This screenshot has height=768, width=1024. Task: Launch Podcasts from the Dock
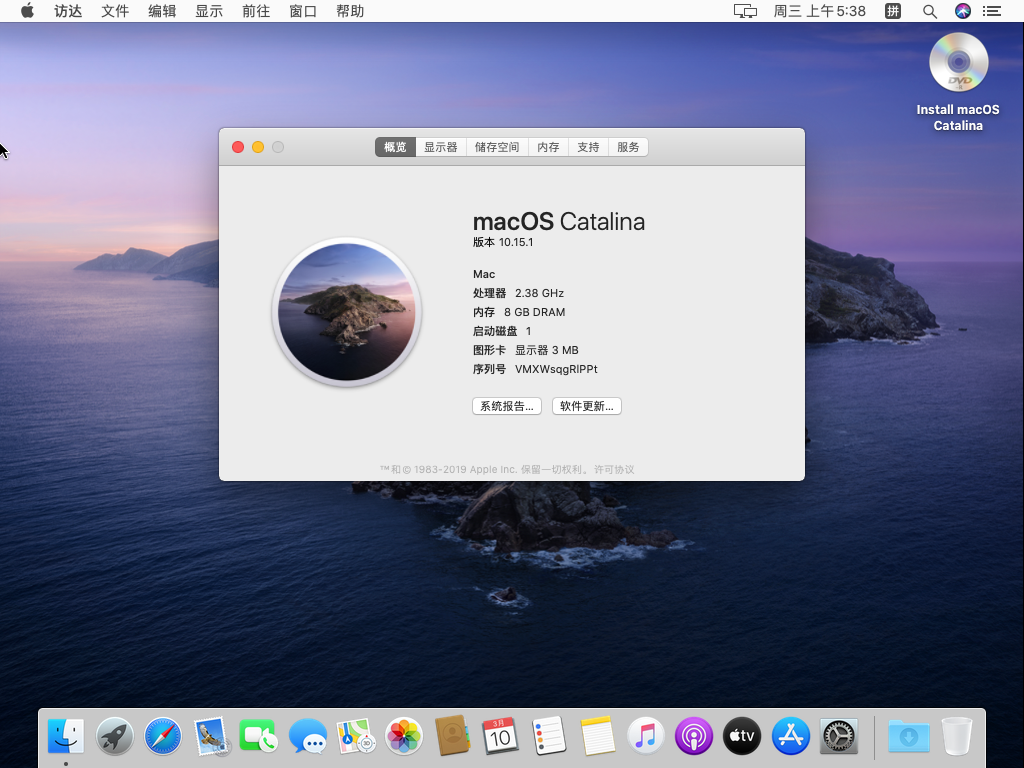point(694,737)
